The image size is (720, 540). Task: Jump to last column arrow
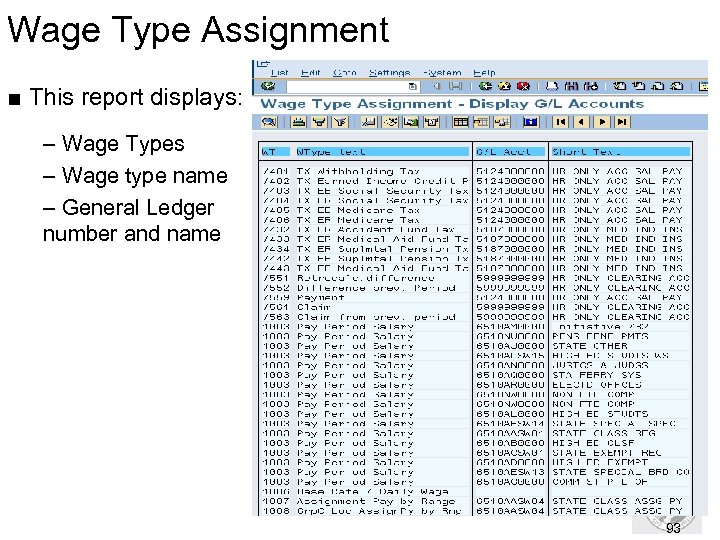[x=622, y=122]
